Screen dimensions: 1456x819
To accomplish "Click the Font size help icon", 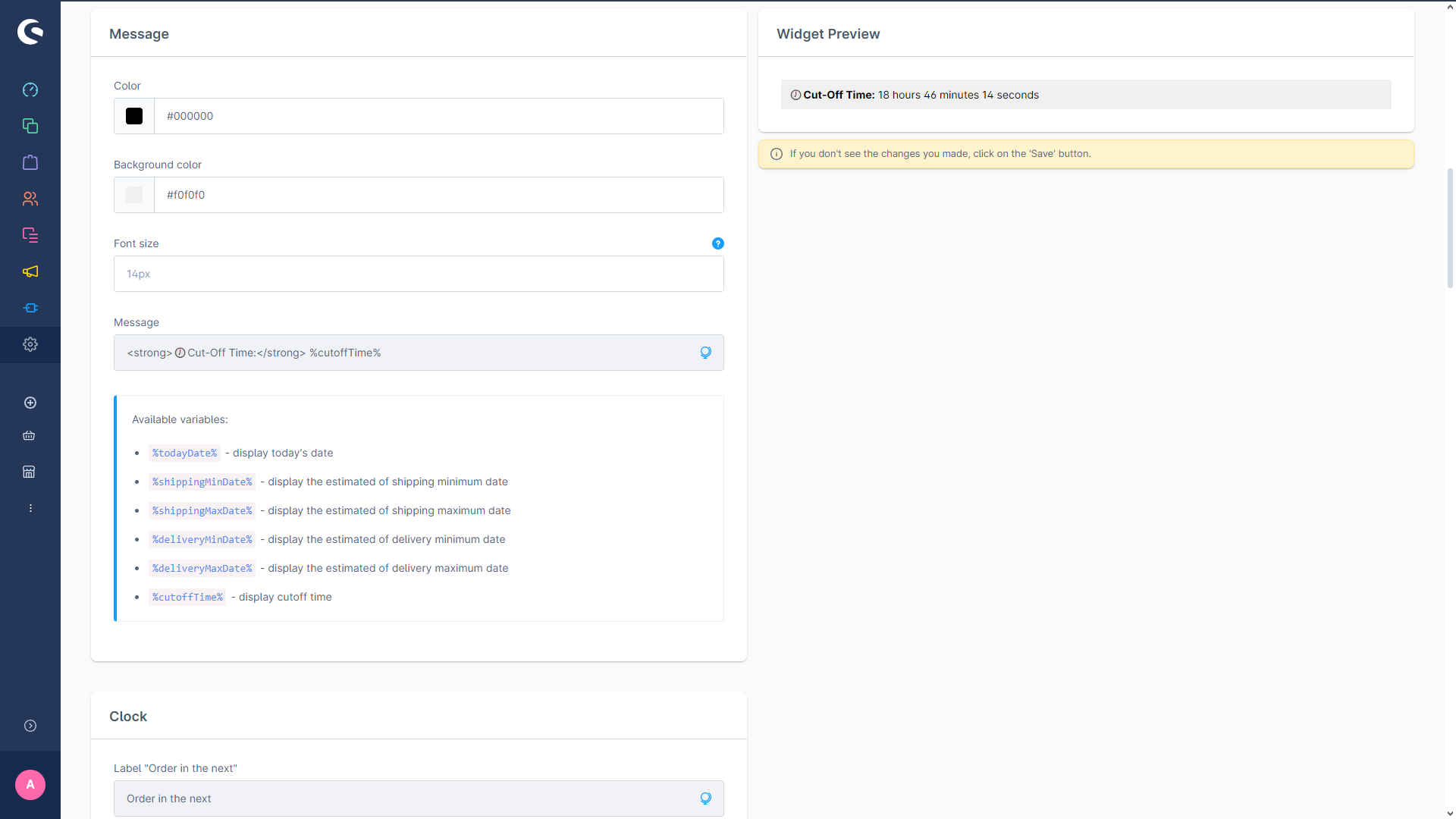I will pos(718,243).
